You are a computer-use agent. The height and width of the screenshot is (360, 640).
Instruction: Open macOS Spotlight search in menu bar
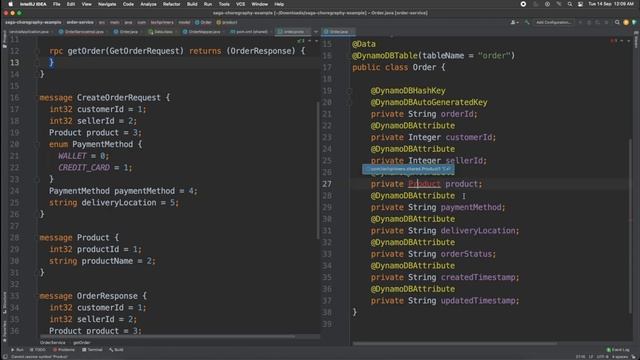pyautogui.click(x=569, y=4)
